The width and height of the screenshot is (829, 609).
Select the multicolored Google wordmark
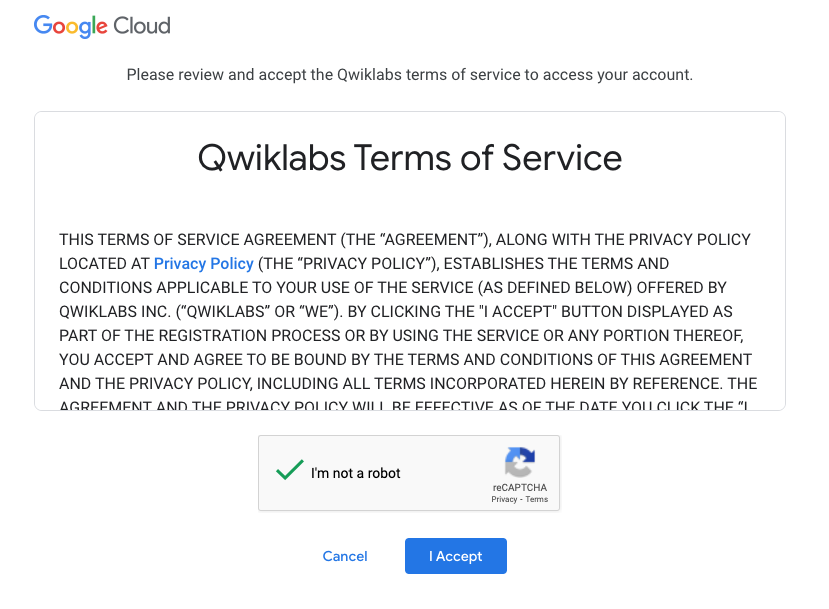[71, 26]
